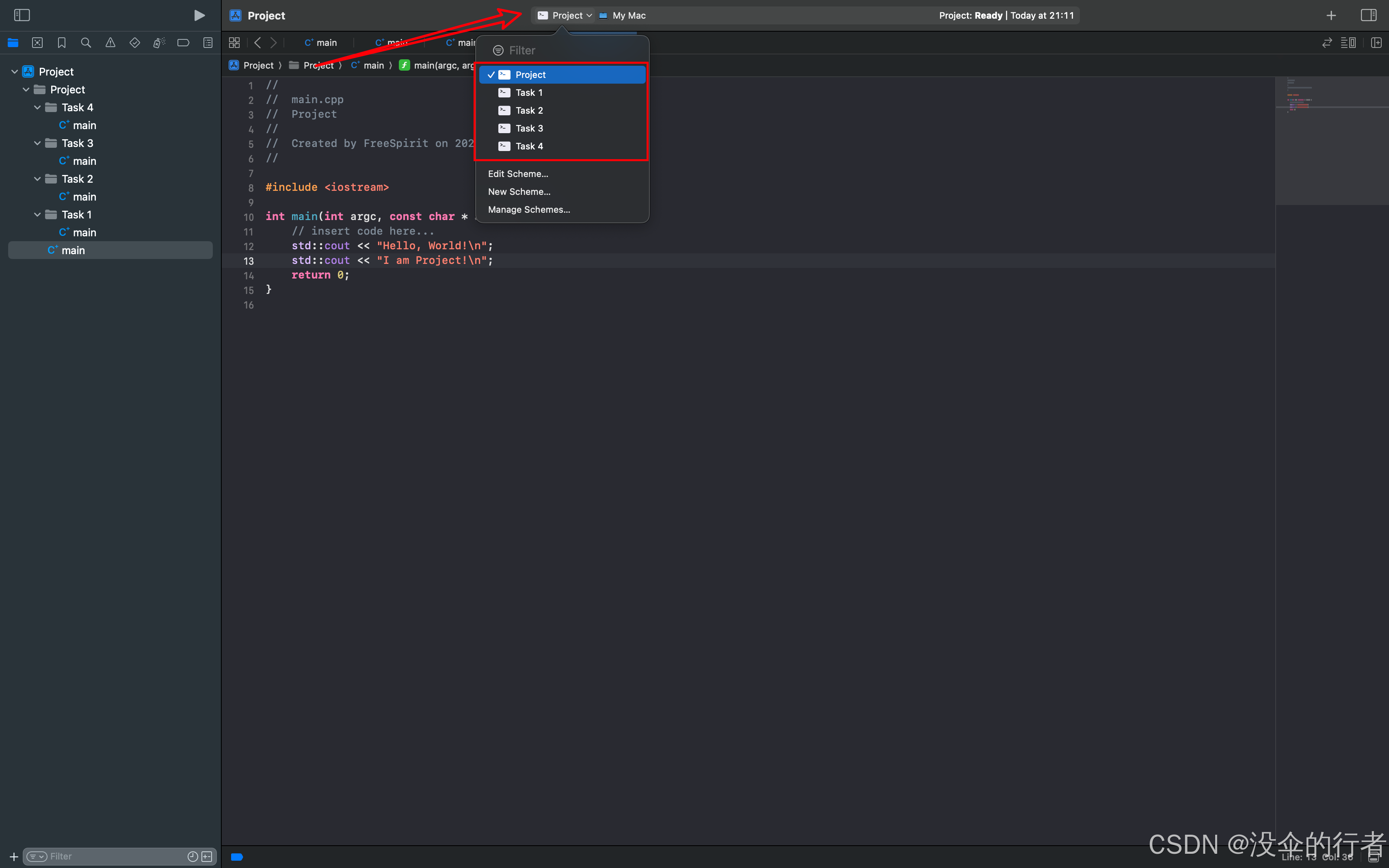Toggle the inspector panel on the right

coord(1368,15)
